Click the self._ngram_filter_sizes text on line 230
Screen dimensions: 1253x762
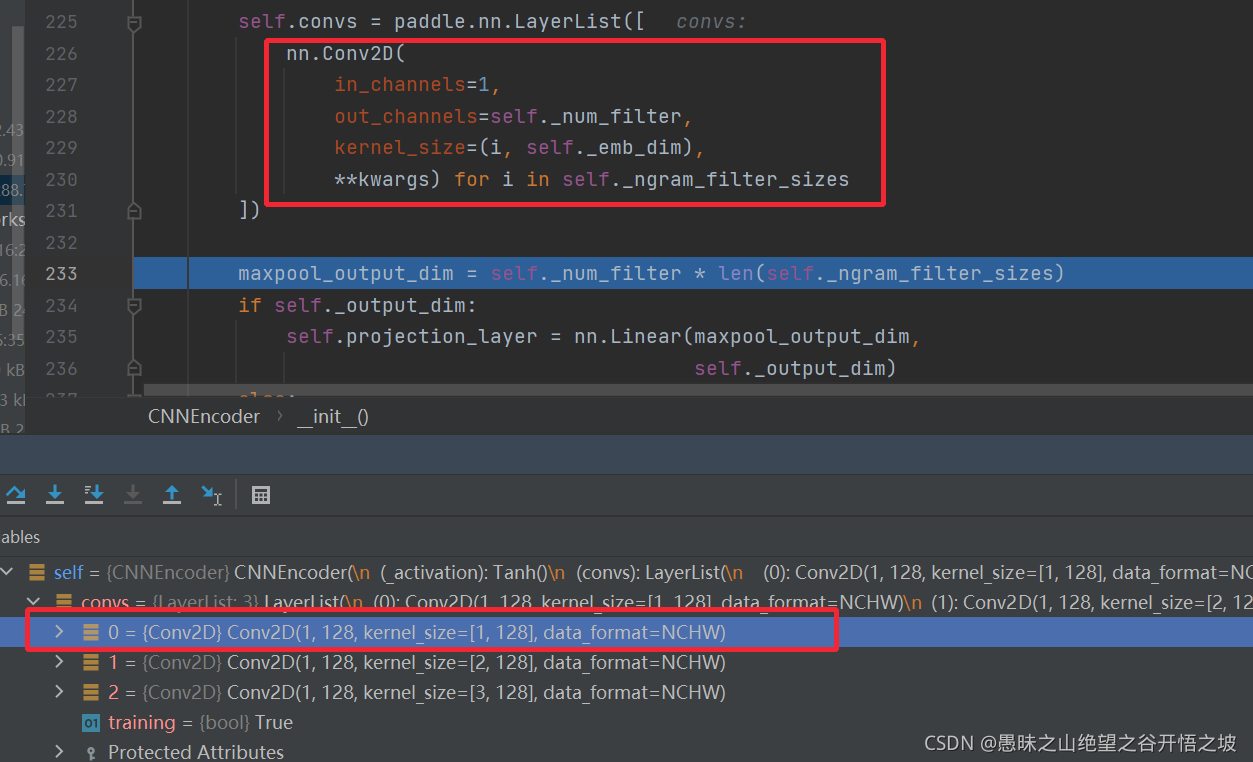705,180
